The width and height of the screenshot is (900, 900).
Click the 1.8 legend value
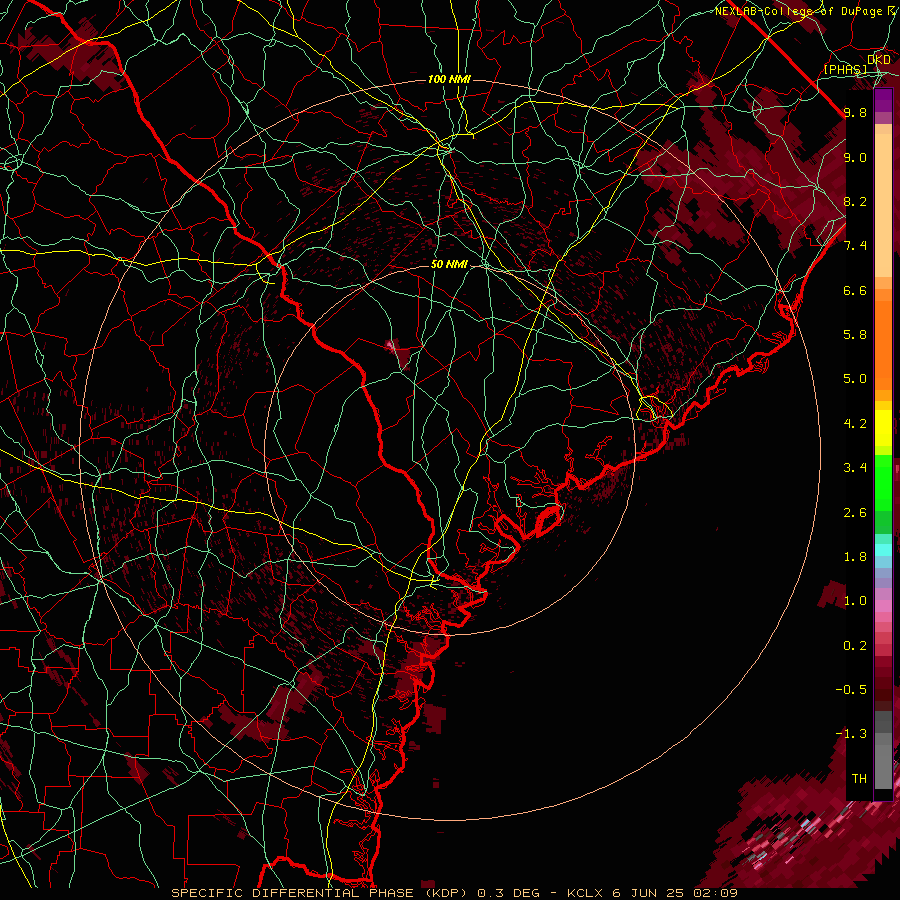coord(855,557)
